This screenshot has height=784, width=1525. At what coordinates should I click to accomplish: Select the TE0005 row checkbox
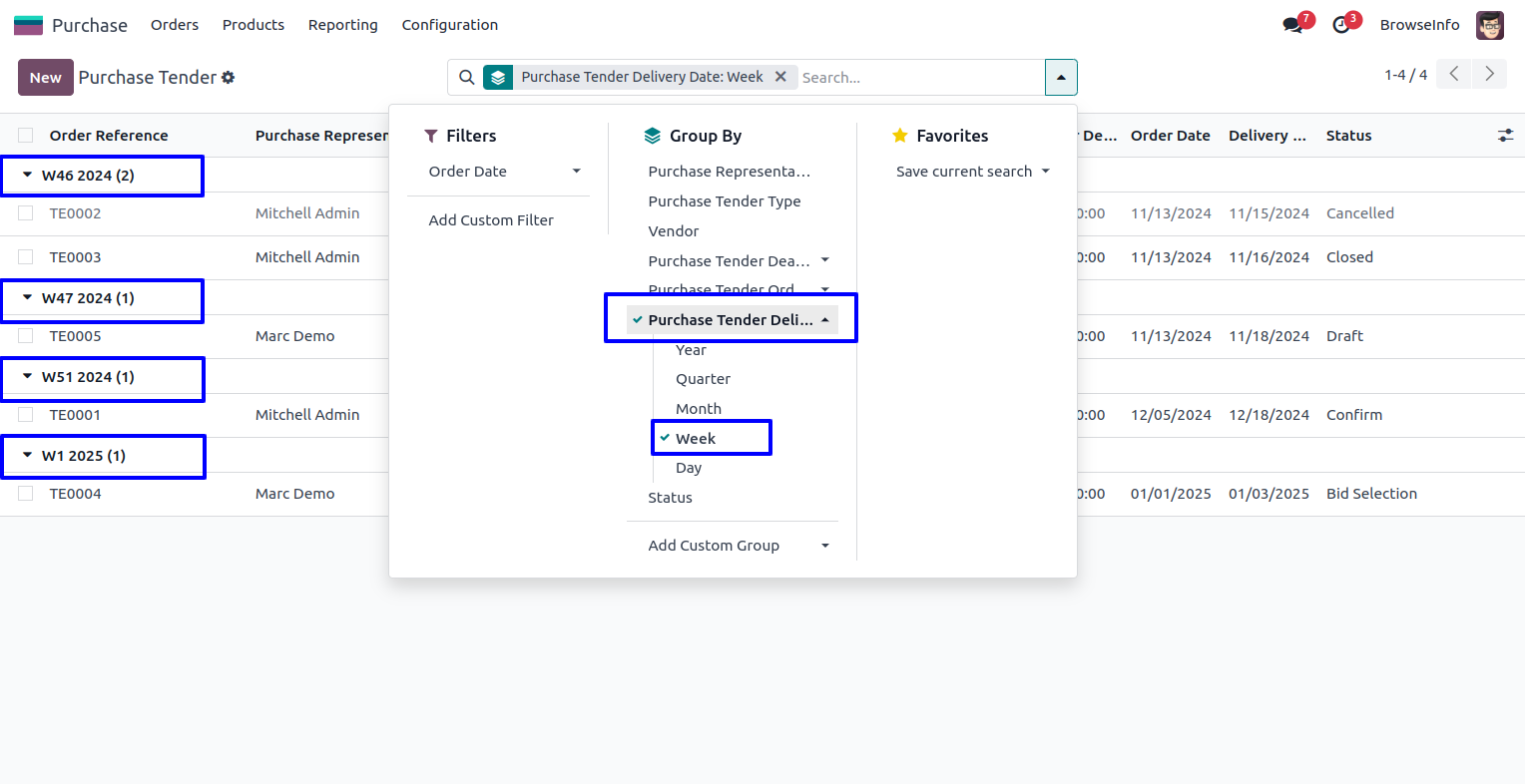pos(26,336)
